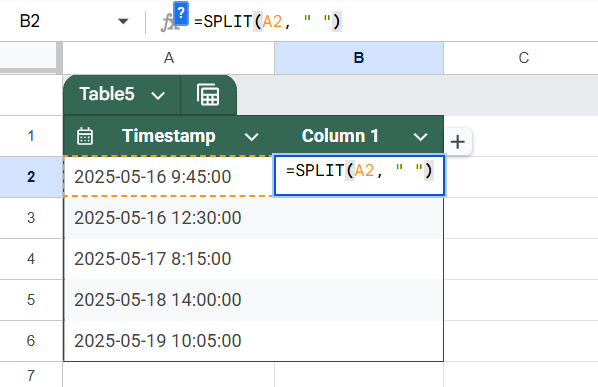The height and width of the screenshot is (387, 598).
Task: Select row 5 header
Action: click(x=31, y=300)
